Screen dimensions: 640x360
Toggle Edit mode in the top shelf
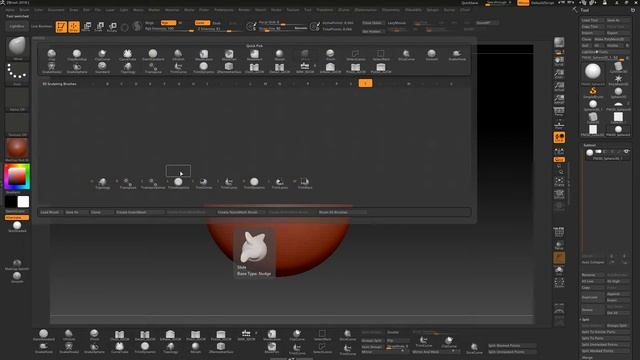point(61,27)
